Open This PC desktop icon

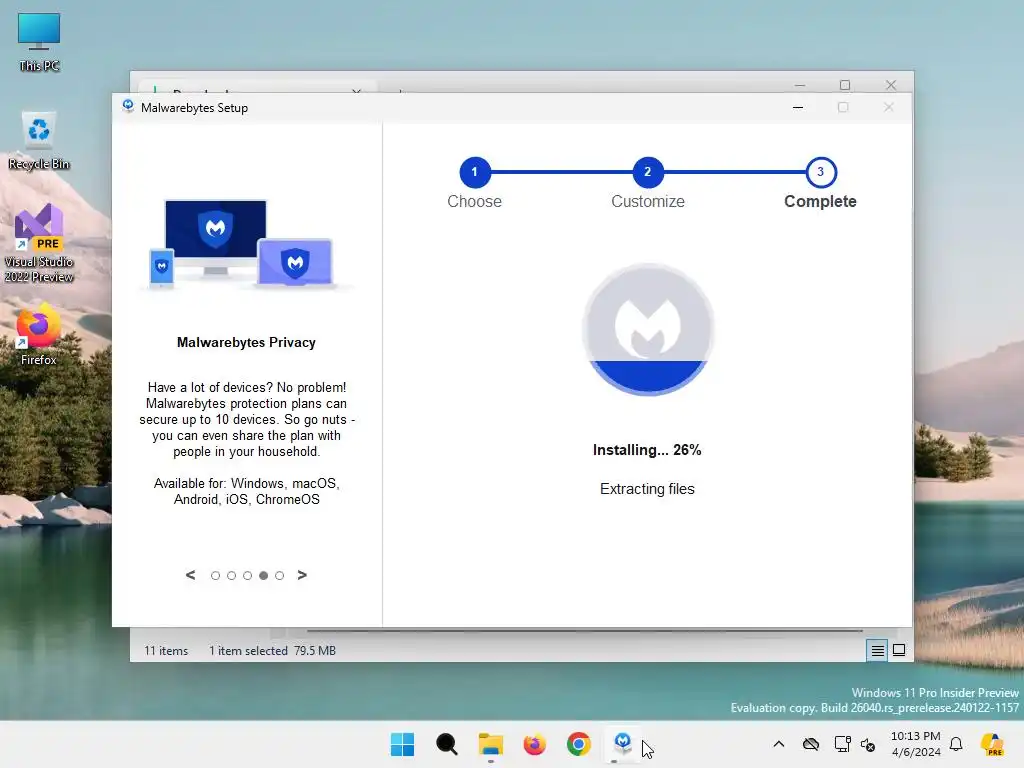tap(39, 41)
